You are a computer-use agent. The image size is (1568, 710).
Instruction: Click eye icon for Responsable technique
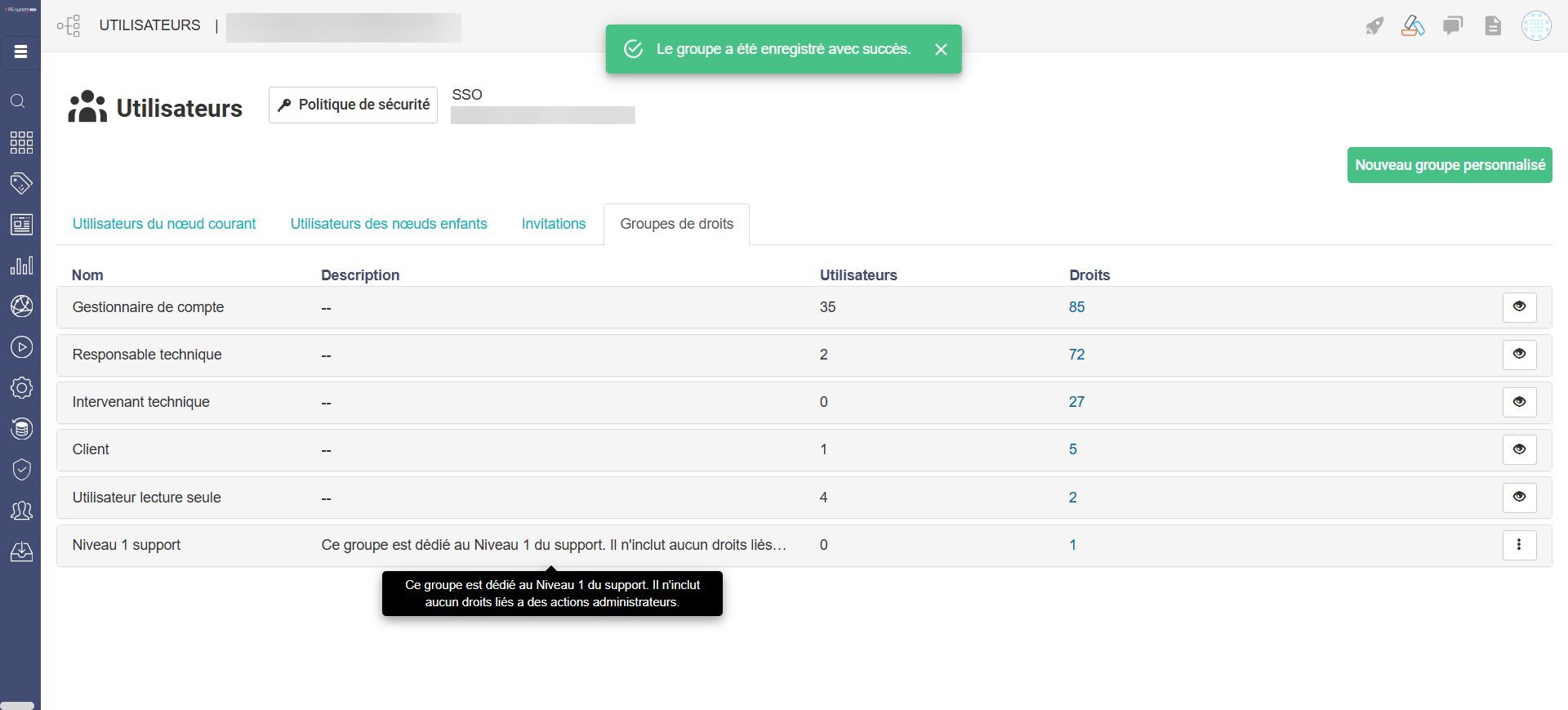pyautogui.click(x=1519, y=355)
